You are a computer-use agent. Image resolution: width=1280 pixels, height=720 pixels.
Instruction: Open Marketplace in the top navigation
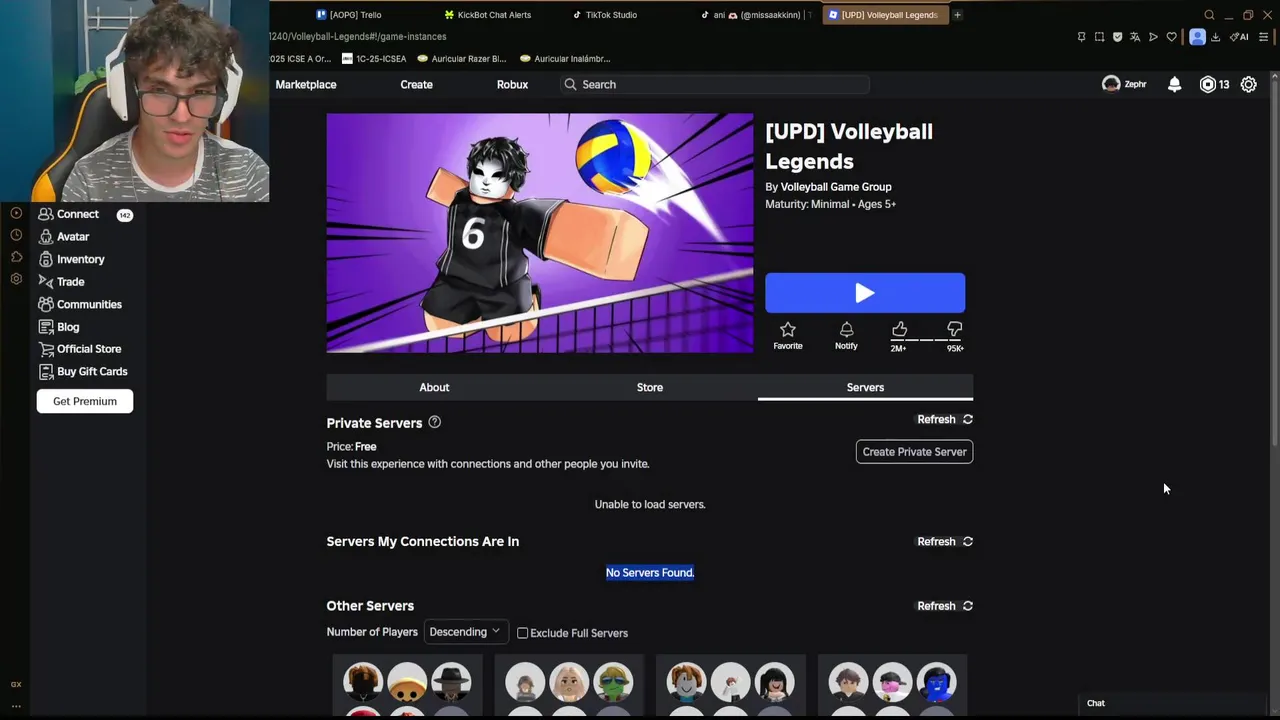pyautogui.click(x=306, y=84)
